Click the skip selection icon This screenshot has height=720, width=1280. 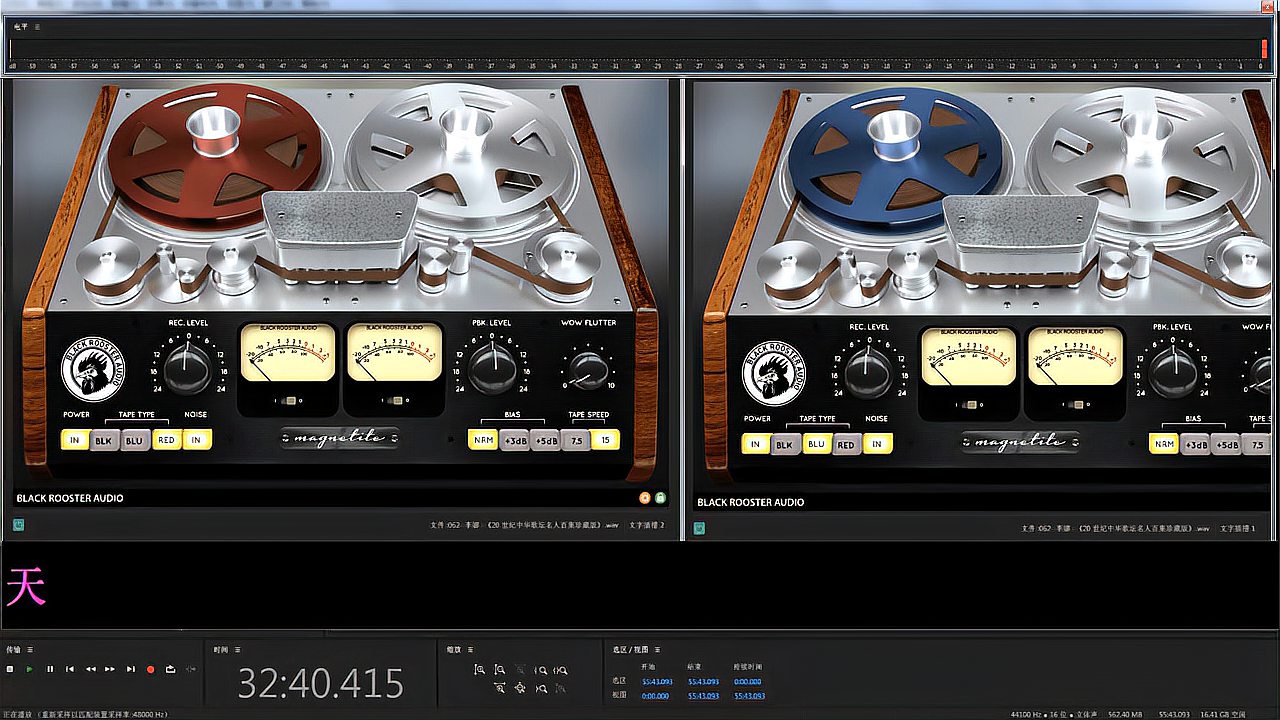tap(191, 669)
